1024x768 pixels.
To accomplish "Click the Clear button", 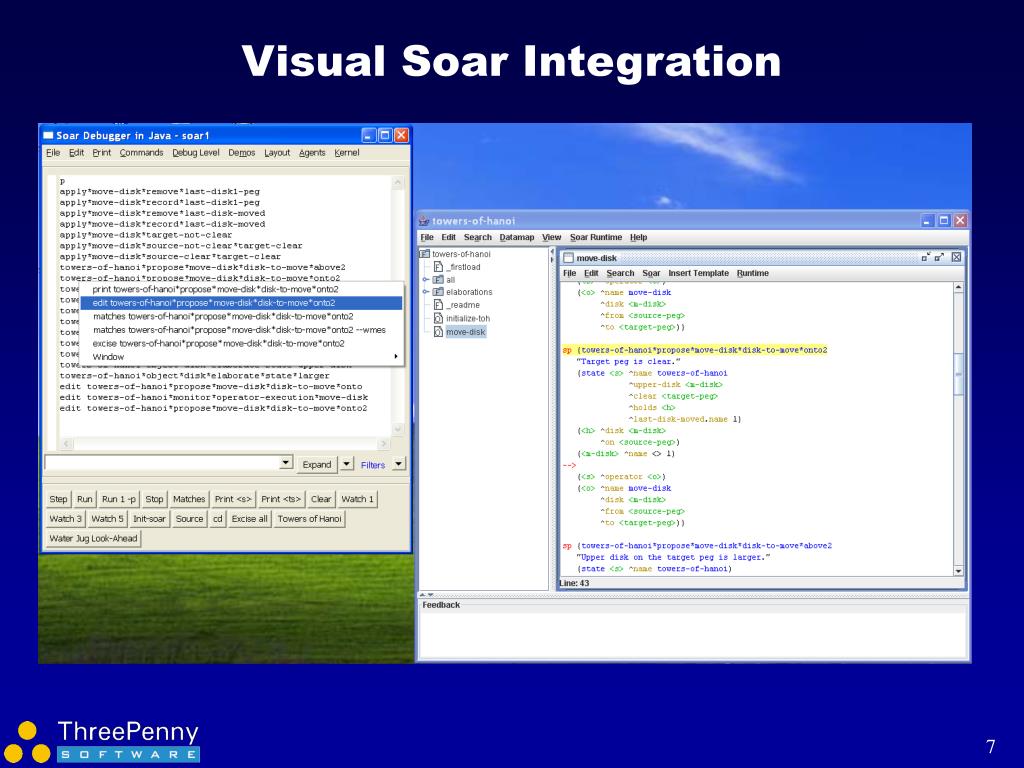I will point(321,499).
